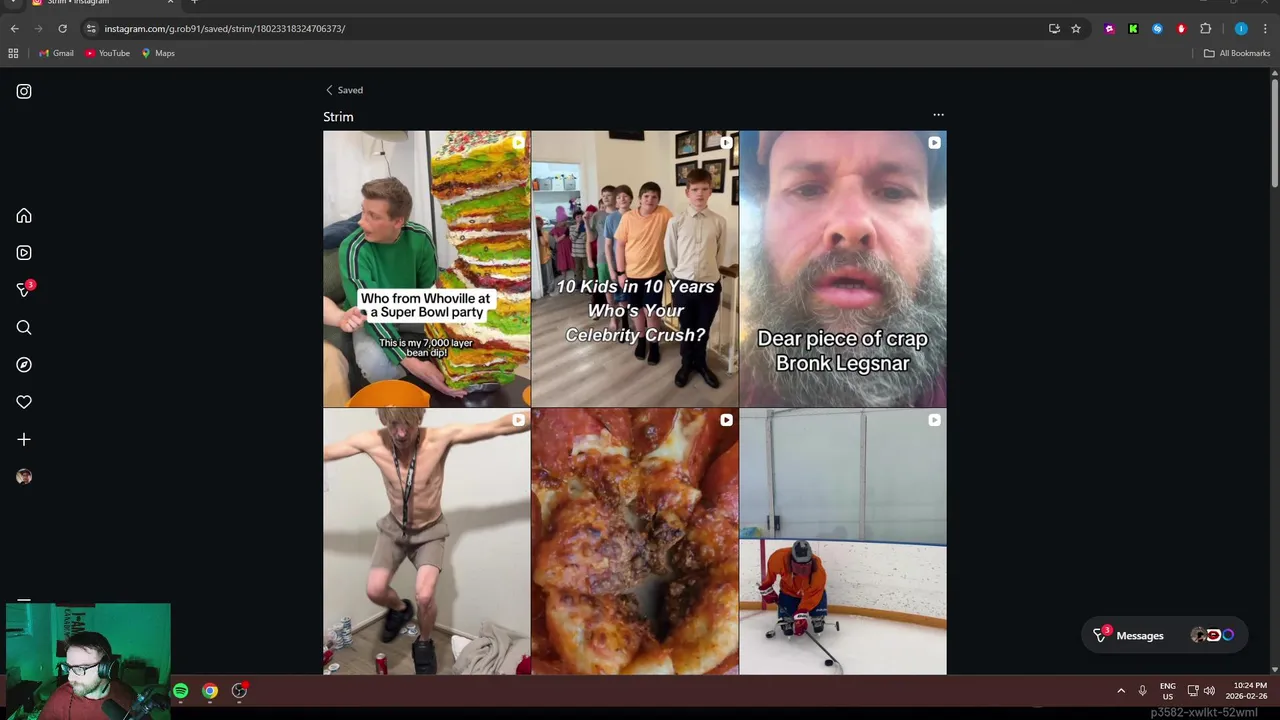Open the Search panel in the sidebar

(24, 327)
